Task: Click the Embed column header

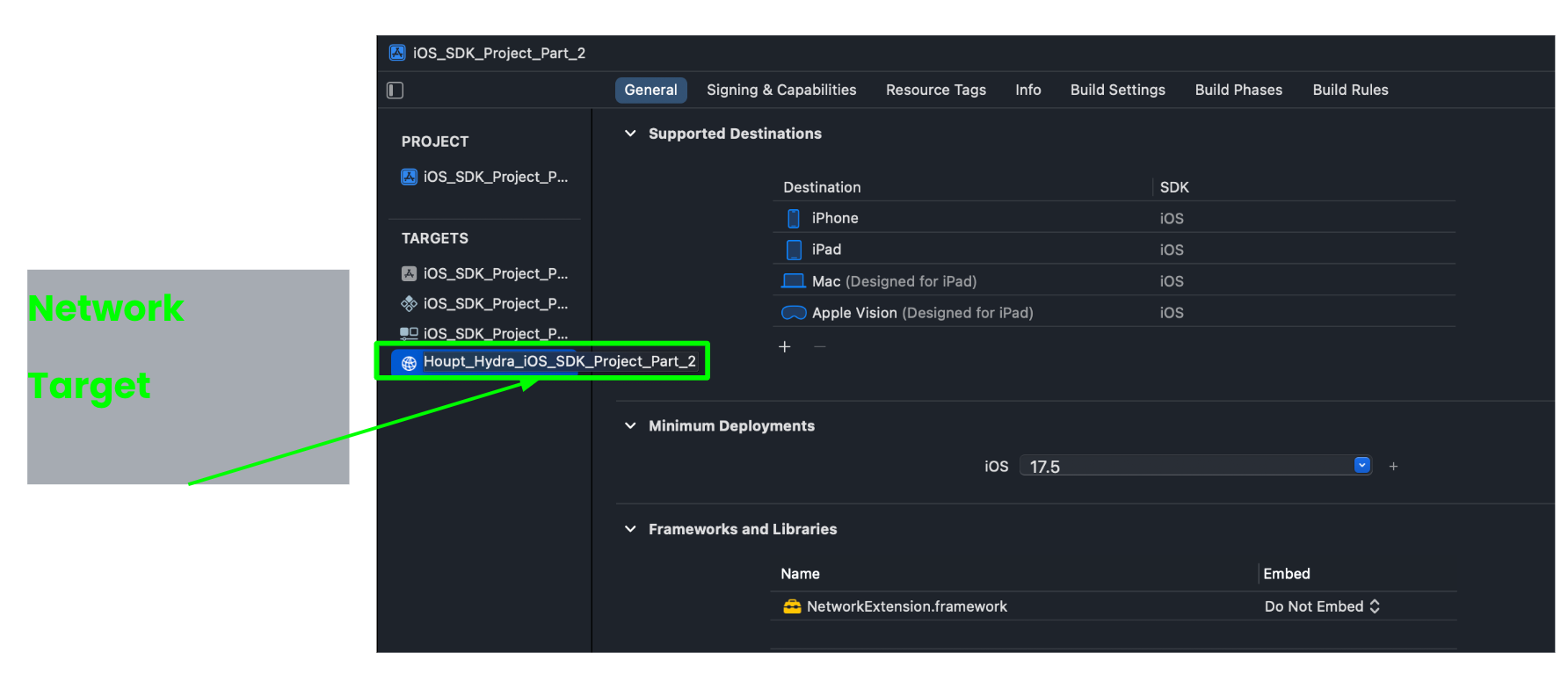Action: pos(1287,574)
